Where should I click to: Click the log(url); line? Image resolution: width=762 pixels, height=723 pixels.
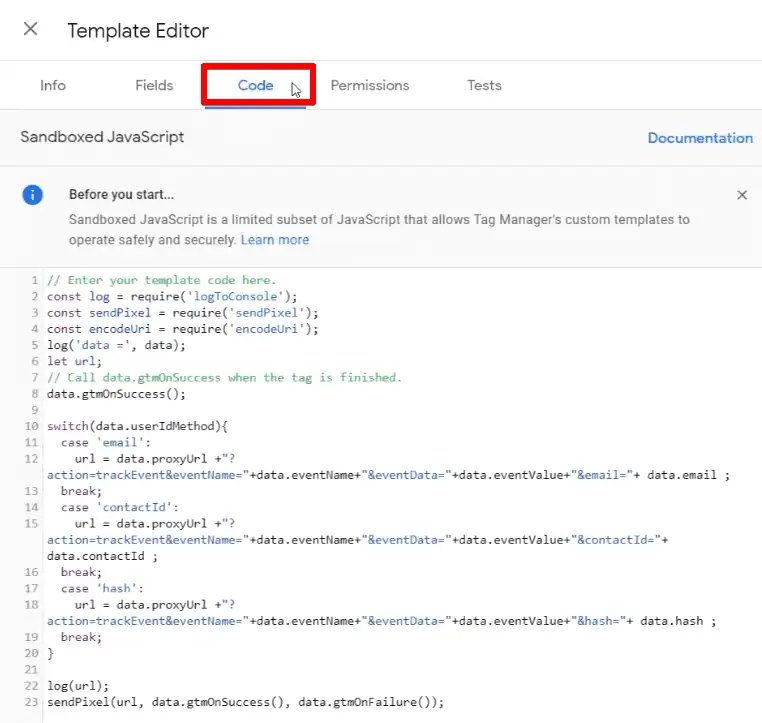pos(78,686)
